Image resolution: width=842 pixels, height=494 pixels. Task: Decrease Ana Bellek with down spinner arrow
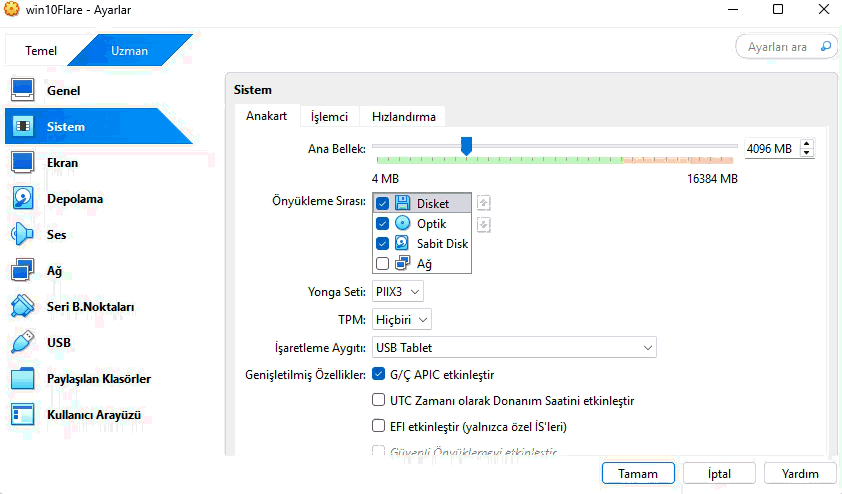click(807, 152)
